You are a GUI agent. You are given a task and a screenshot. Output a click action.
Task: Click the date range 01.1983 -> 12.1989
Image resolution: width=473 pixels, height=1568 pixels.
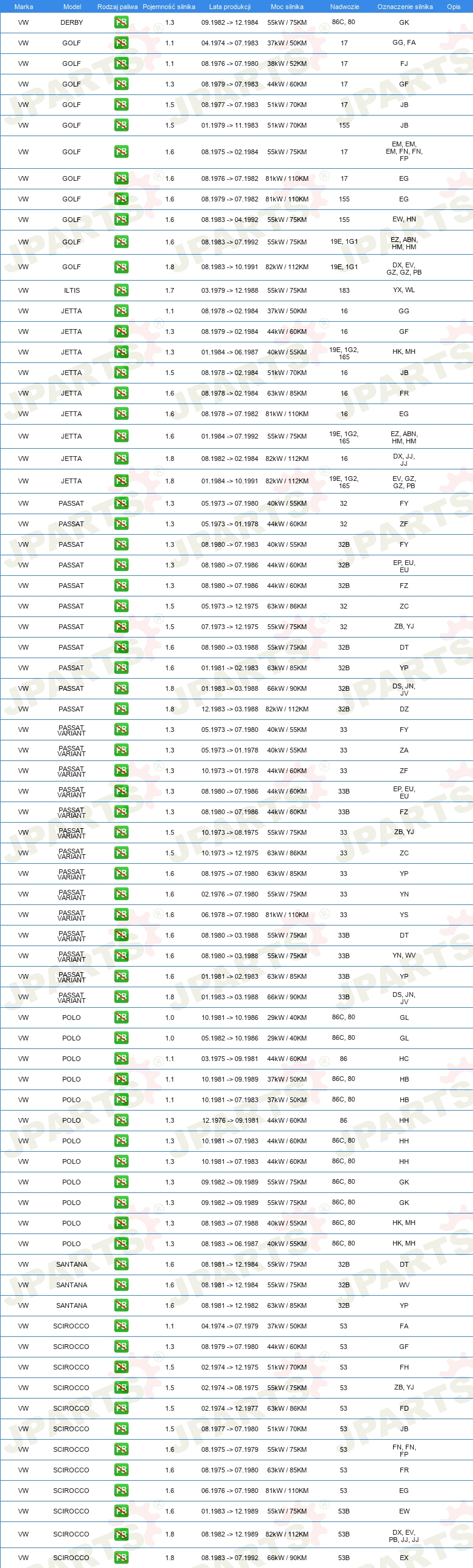229,1511
